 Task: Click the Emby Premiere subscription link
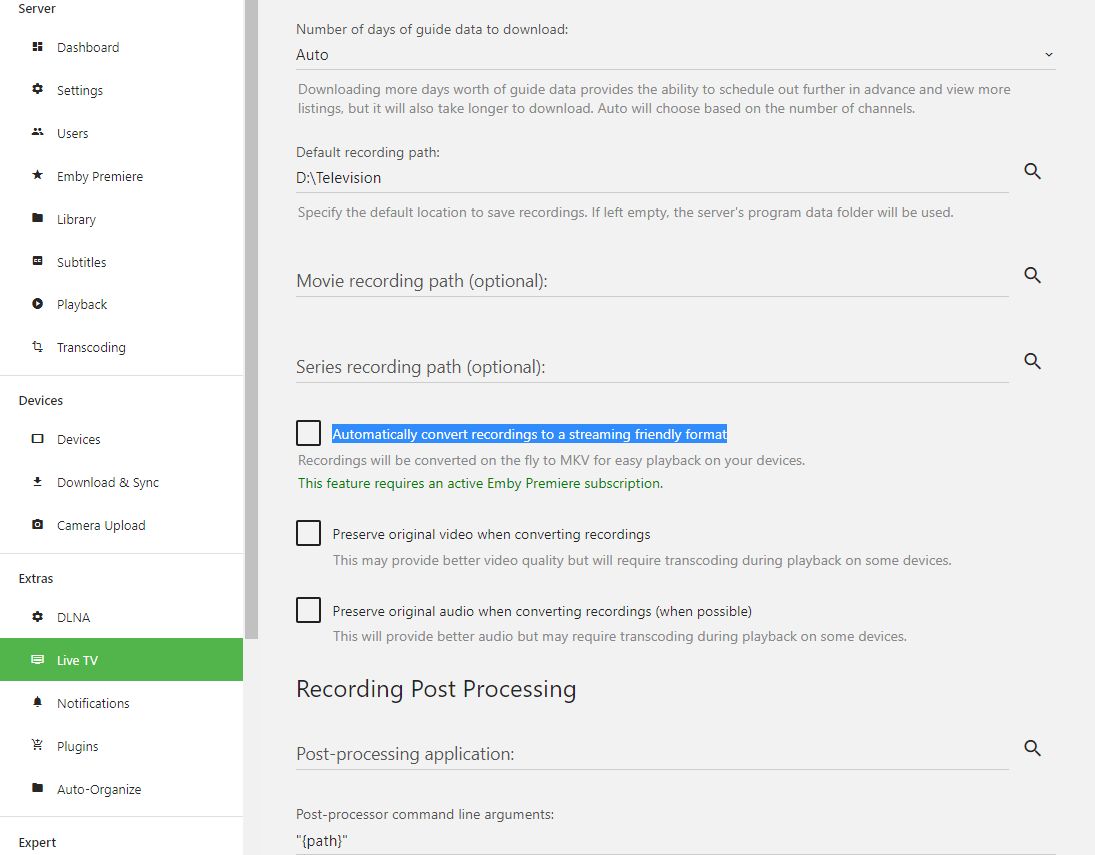click(480, 483)
